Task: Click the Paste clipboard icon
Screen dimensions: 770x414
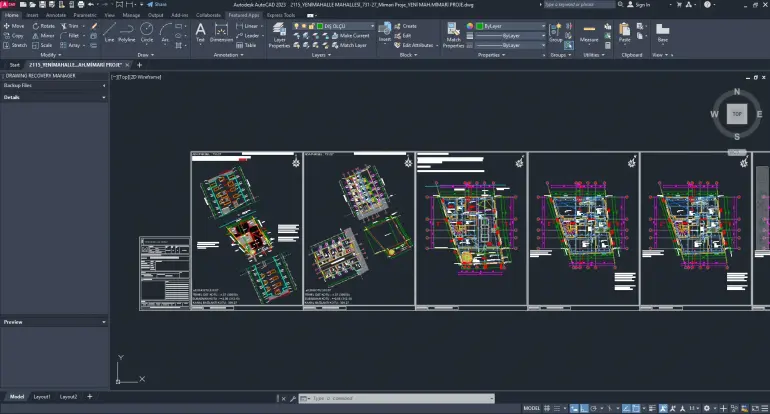Action: [624, 32]
